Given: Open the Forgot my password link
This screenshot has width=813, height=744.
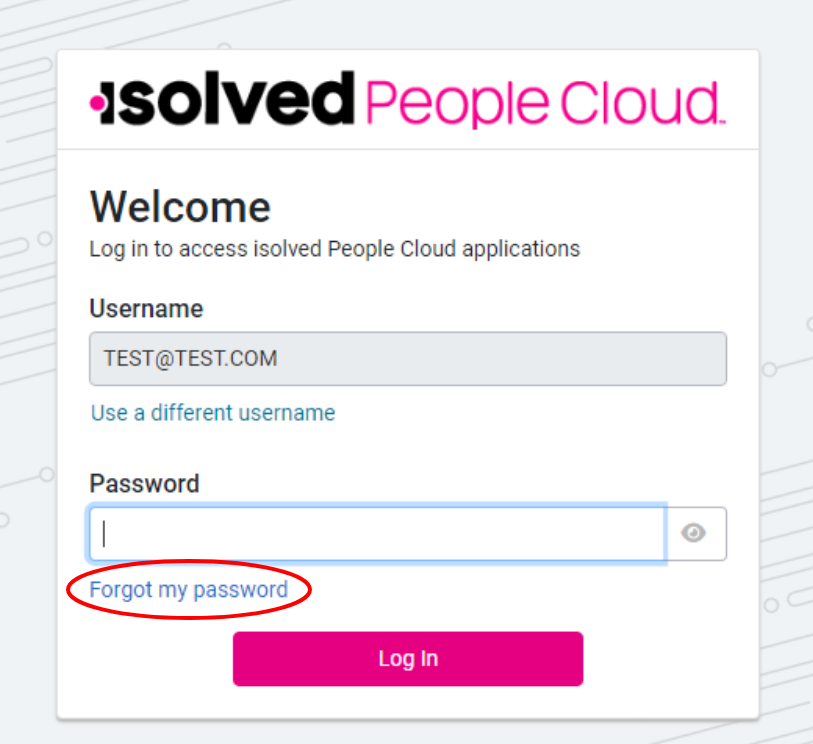Looking at the screenshot, I should pyautogui.click(x=188, y=589).
